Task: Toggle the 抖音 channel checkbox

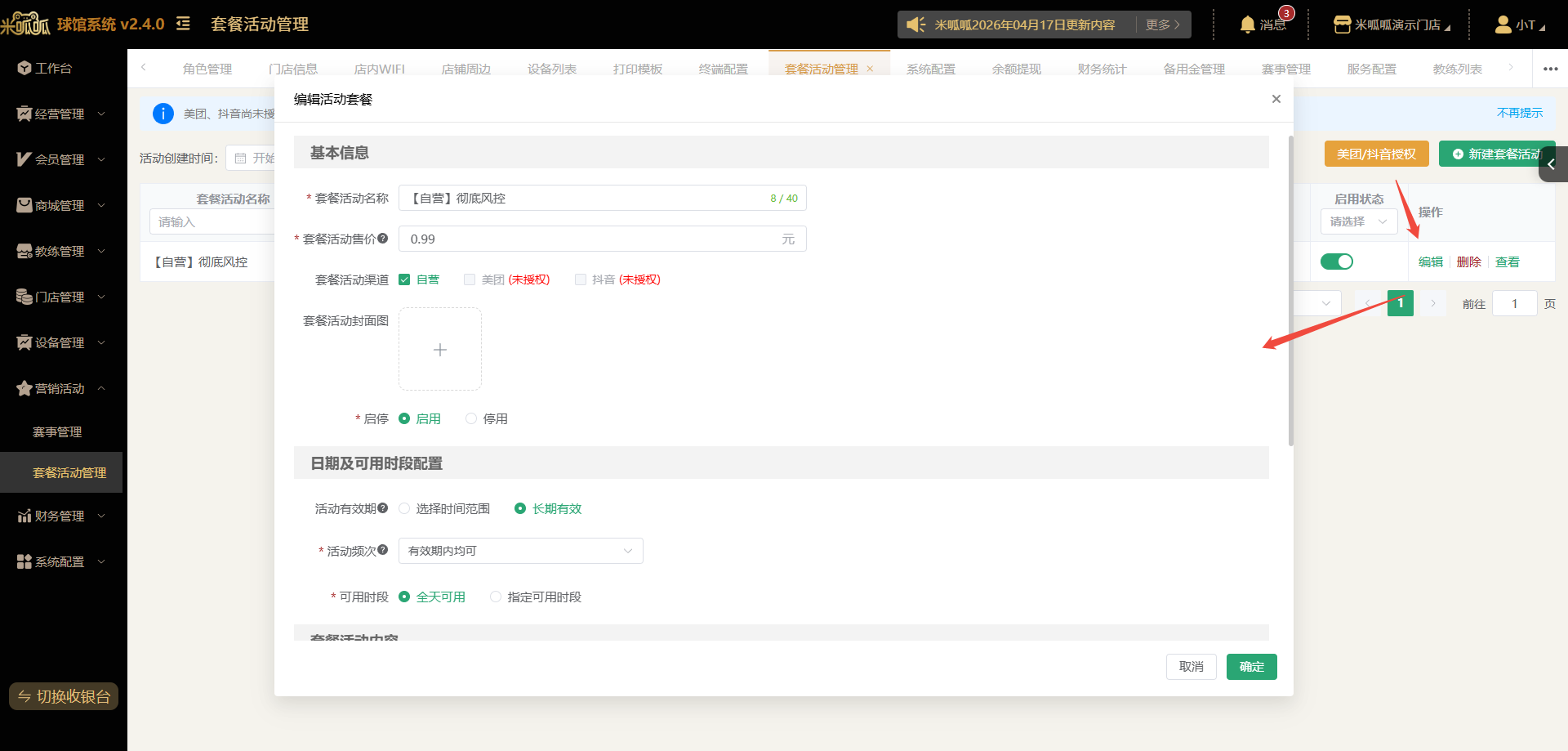Action: pyautogui.click(x=581, y=279)
